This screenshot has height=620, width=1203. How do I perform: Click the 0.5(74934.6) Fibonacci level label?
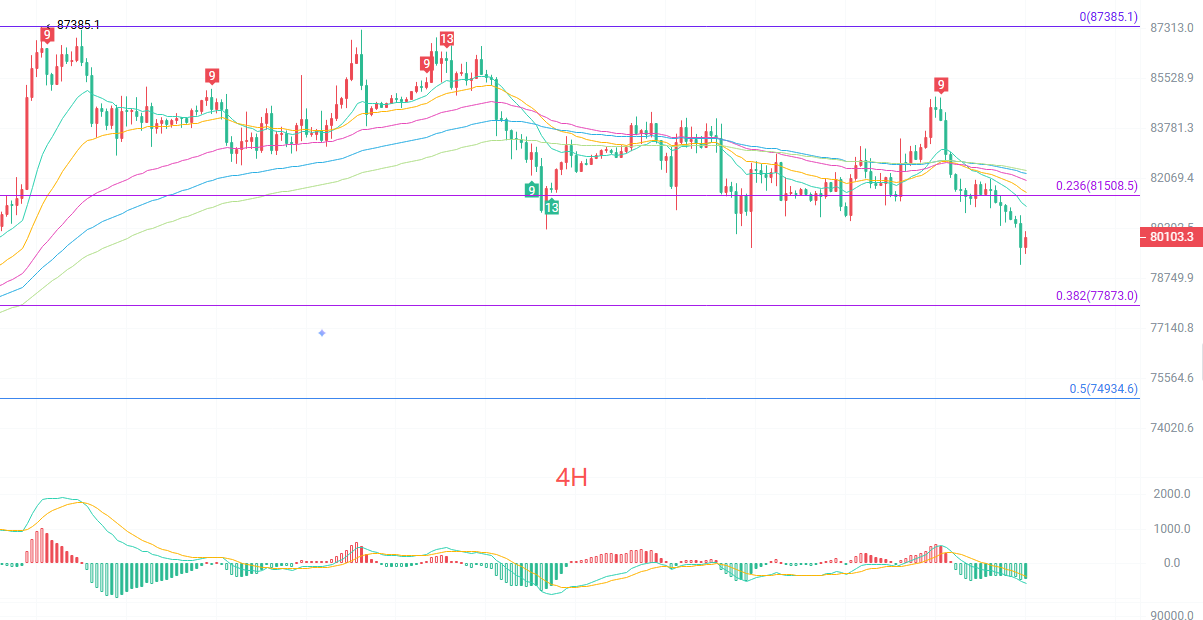click(x=1104, y=389)
